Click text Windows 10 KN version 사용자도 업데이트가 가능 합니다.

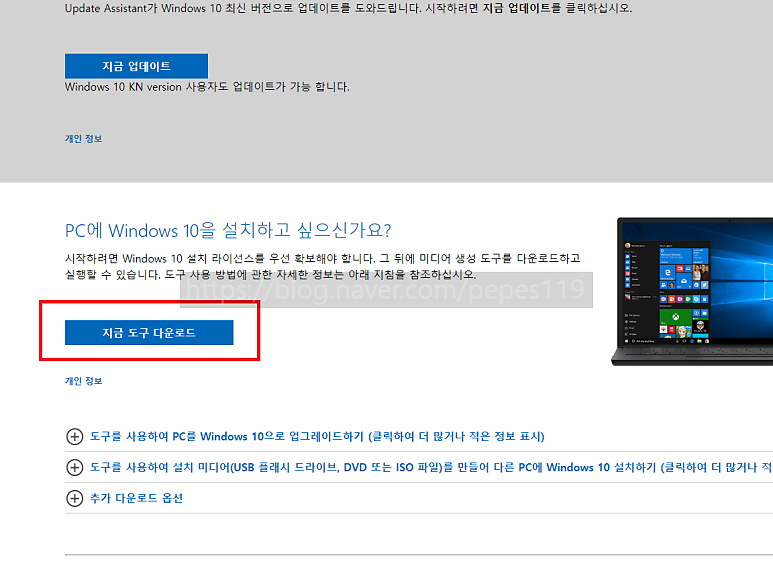(x=207, y=87)
